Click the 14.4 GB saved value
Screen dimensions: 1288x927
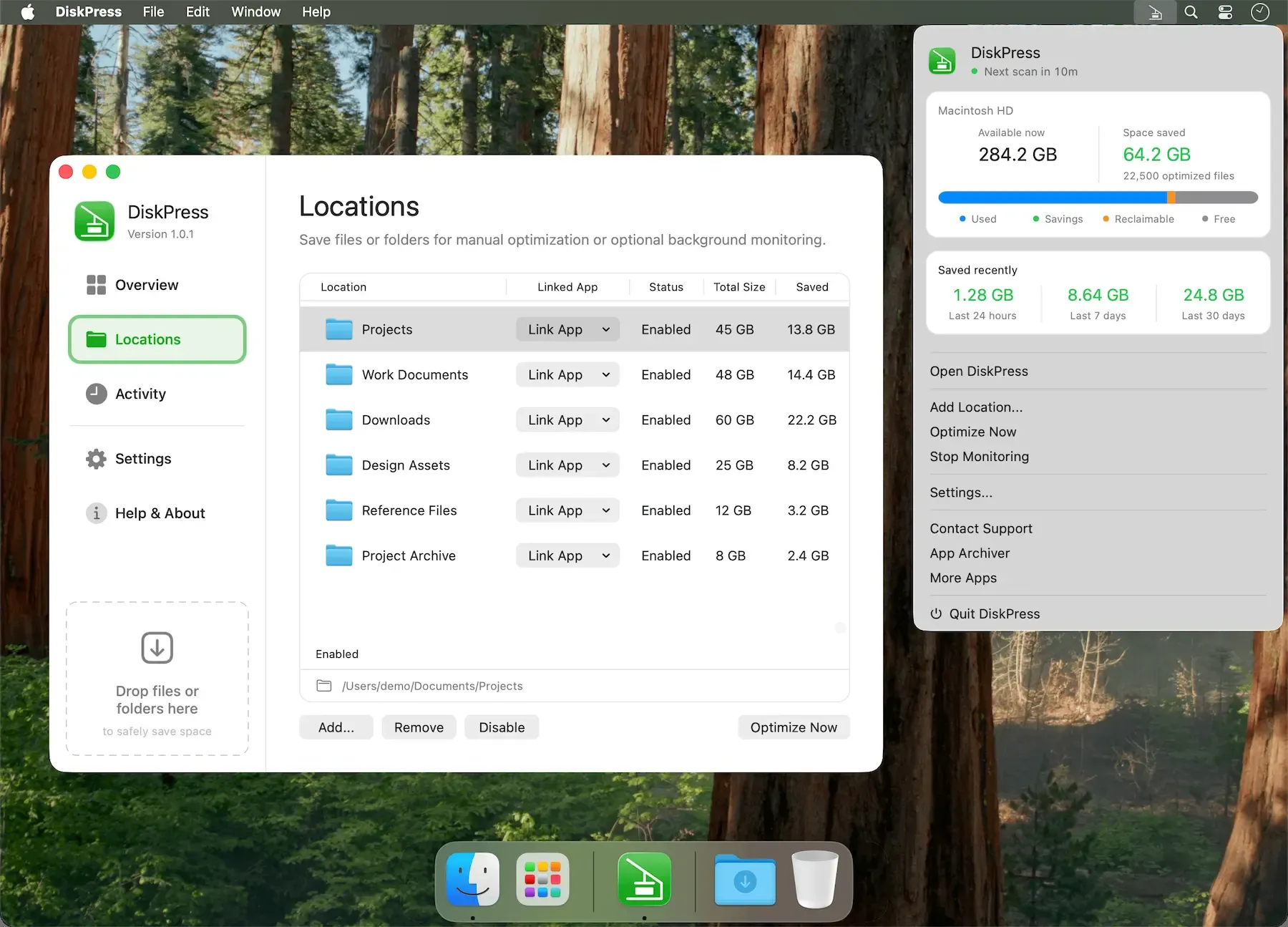(x=811, y=374)
